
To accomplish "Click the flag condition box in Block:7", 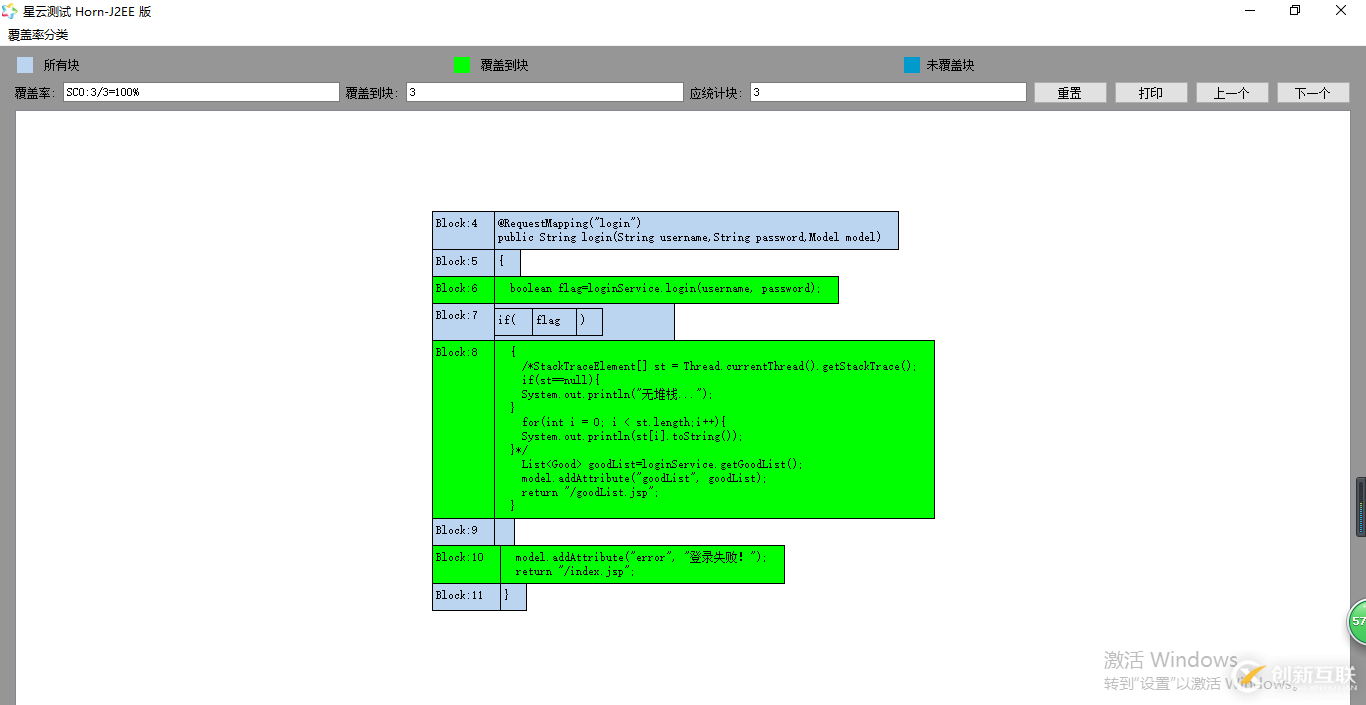I will [x=554, y=321].
